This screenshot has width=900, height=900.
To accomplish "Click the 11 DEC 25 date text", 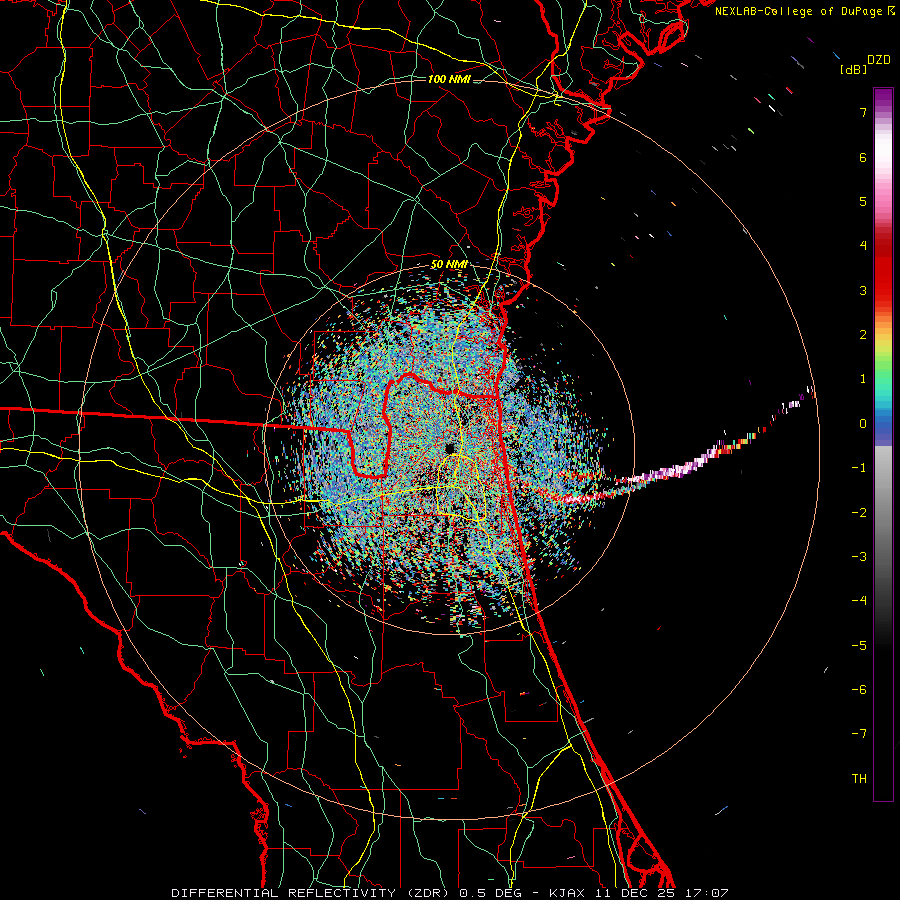I will point(635,893).
